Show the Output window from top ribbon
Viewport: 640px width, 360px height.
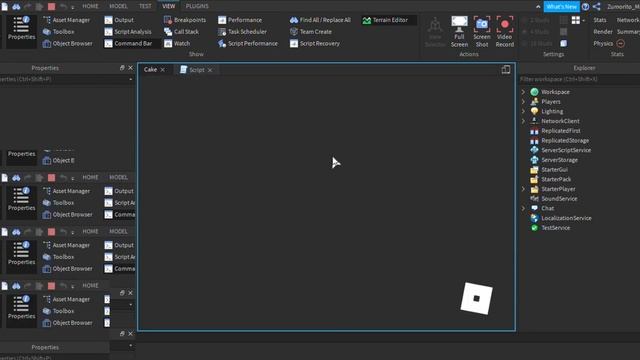click(119, 20)
